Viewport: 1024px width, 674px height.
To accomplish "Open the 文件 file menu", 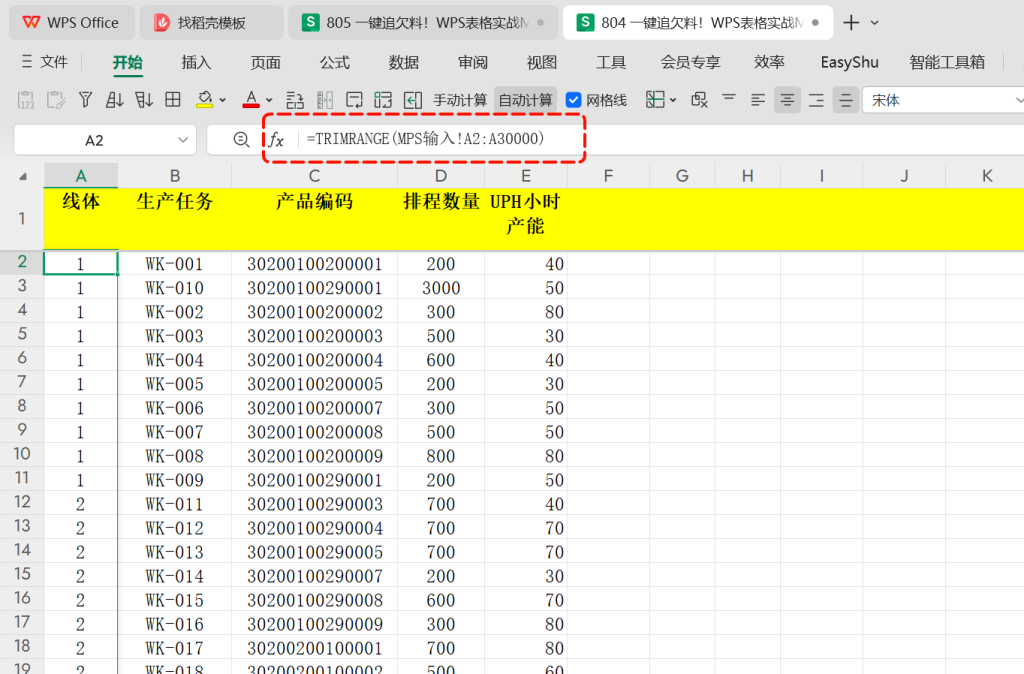I will 44,61.
